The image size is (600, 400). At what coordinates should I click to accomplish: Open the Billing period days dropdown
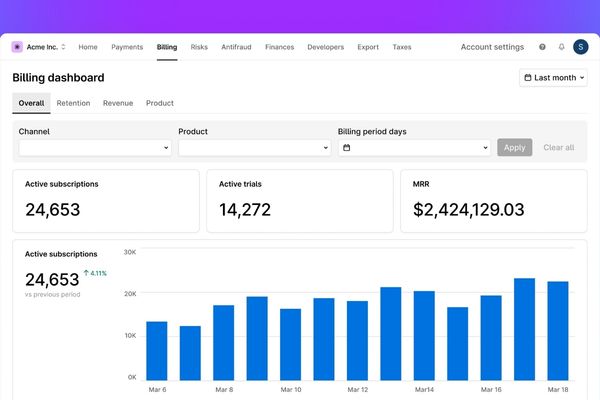pos(414,147)
